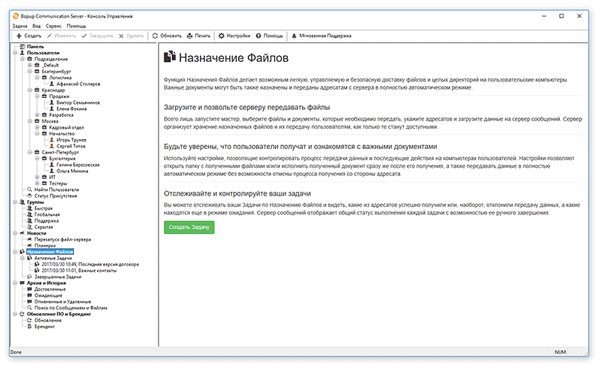Click the user icon next to Афанасий Столяров
The height and width of the screenshot is (367, 600).
(x=52, y=84)
